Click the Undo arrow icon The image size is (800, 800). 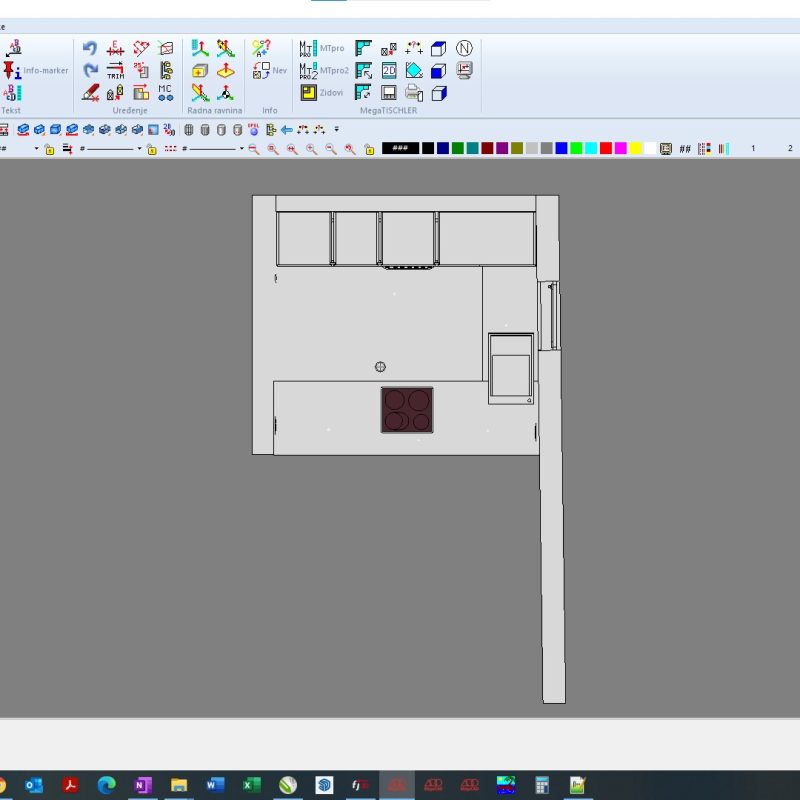click(90, 48)
